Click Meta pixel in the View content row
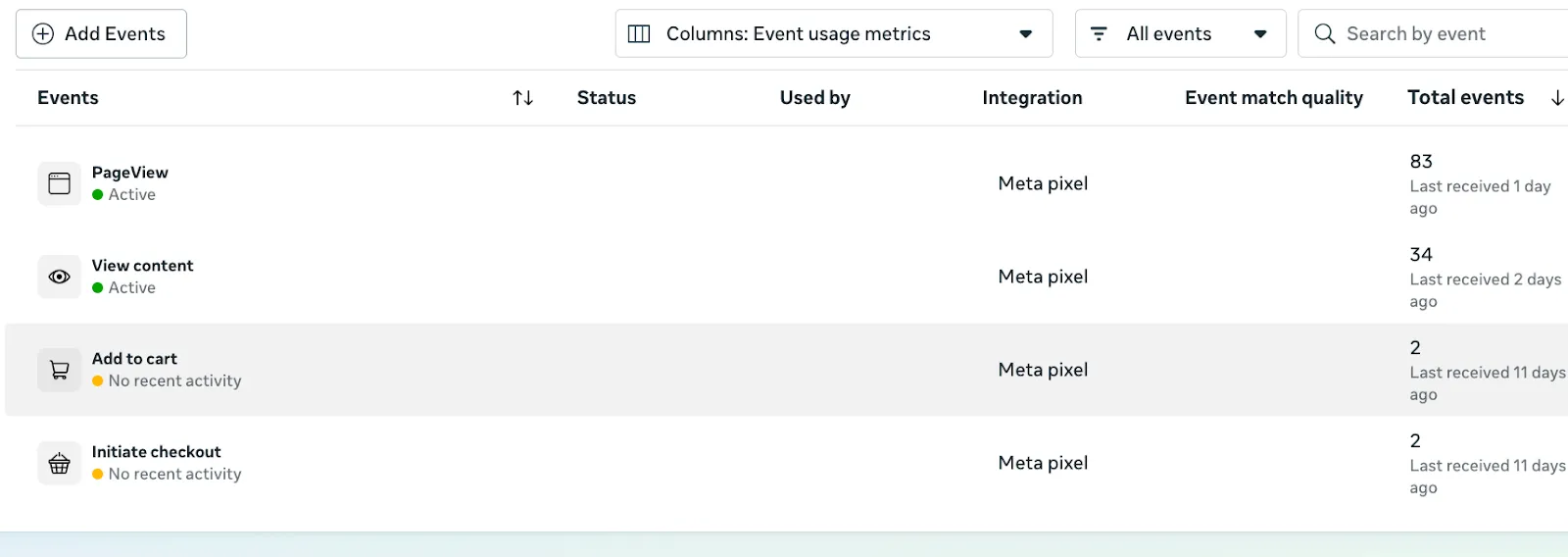 click(1043, 277)
